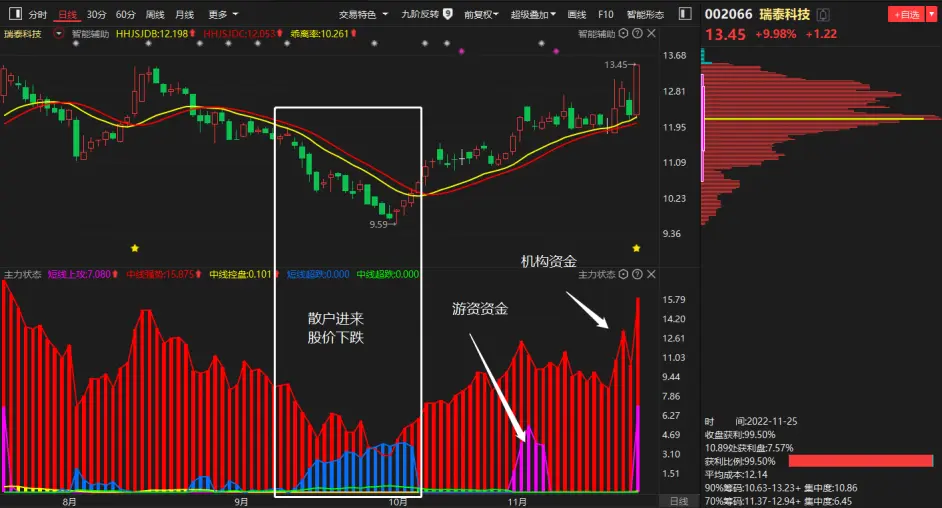Screen dimensions: 942x508
Task: Close the 智能辅助 indicator panel
Action: click(x=651, y=34)
